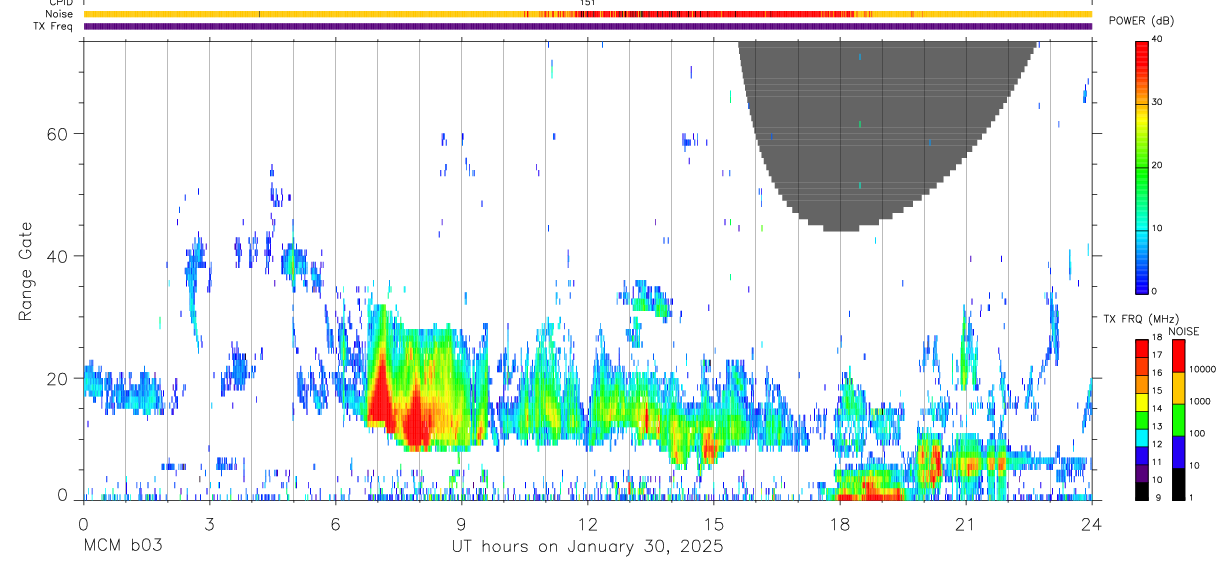Click the x-axis tick label '9'

tap(461, 524)
